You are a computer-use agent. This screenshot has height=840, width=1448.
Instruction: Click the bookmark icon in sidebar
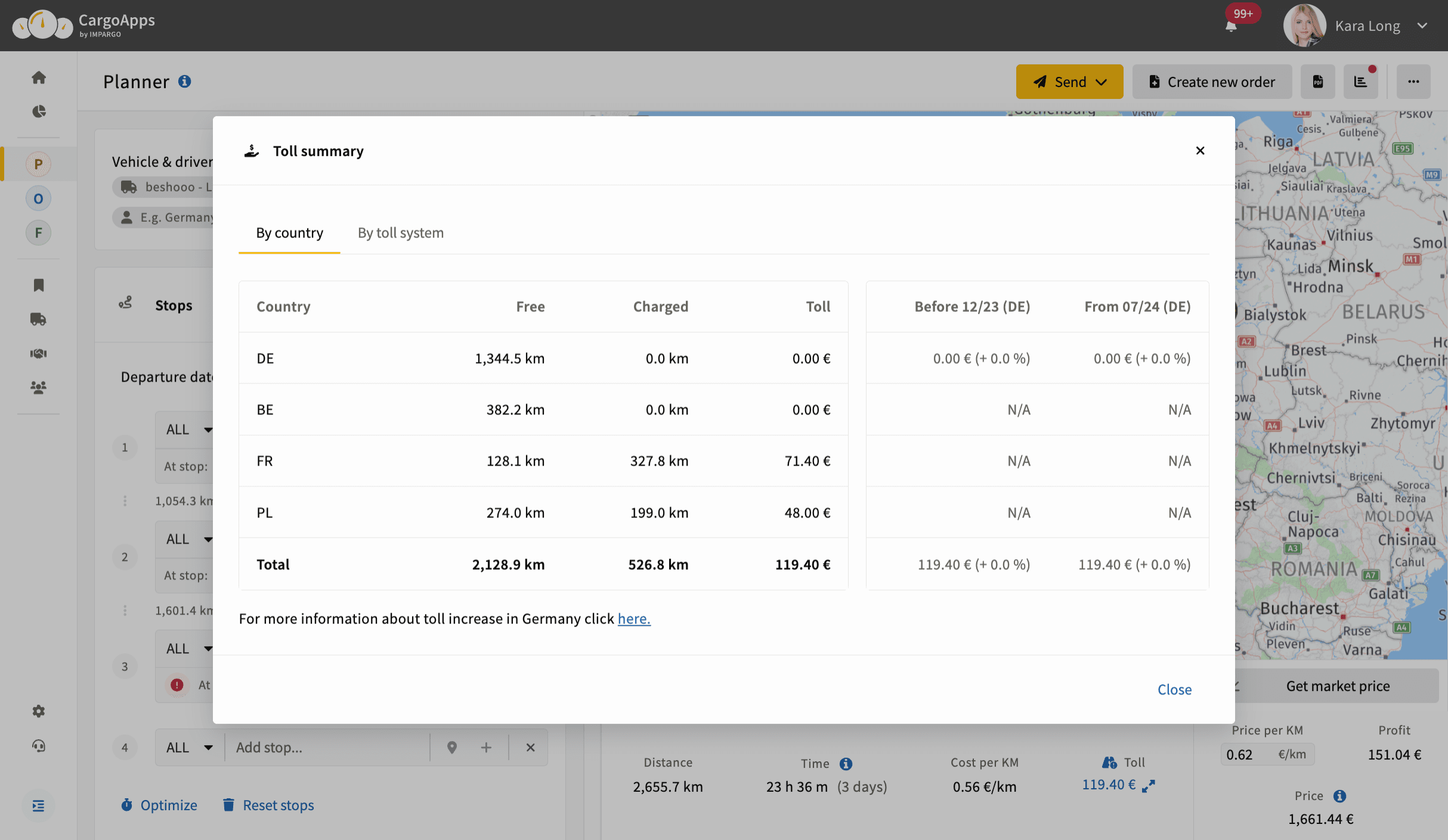39,285
